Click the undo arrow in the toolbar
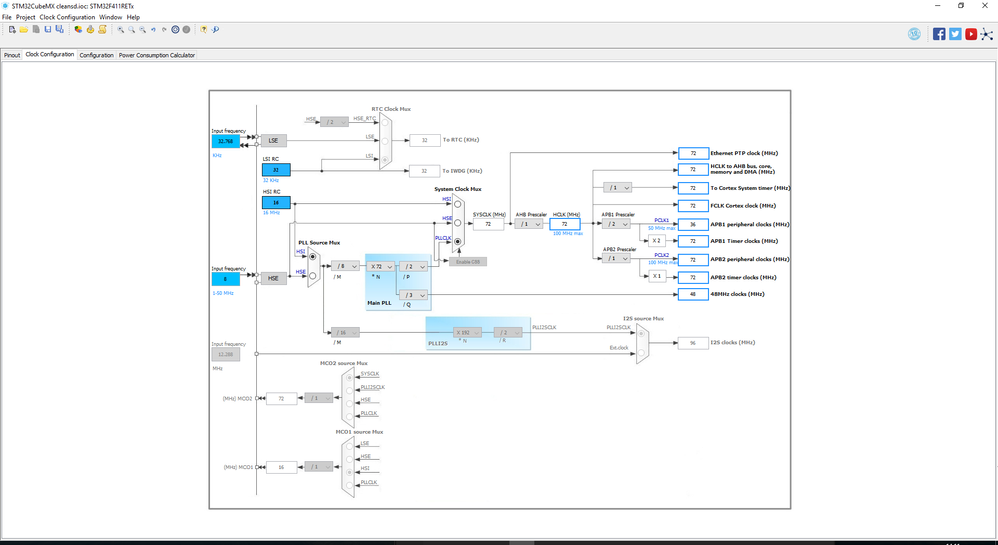The width and height of the screenshot is (998, 545). (x=153, y=29)
